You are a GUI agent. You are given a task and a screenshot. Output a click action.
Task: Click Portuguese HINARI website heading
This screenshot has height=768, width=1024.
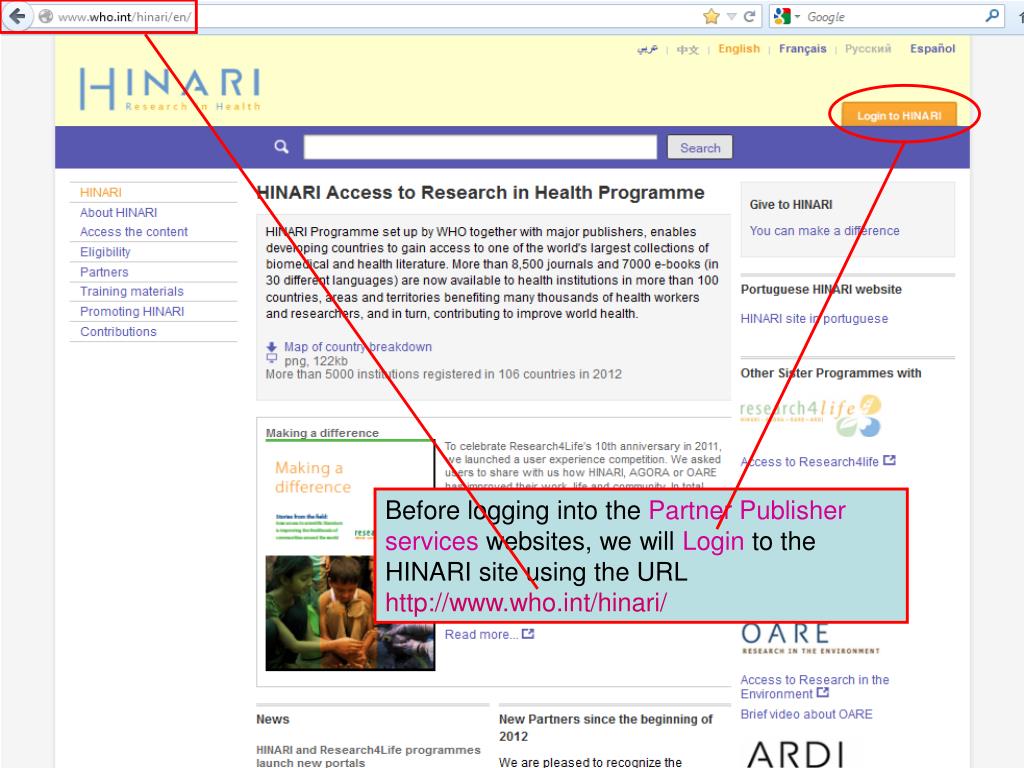[x=821, y=289]
